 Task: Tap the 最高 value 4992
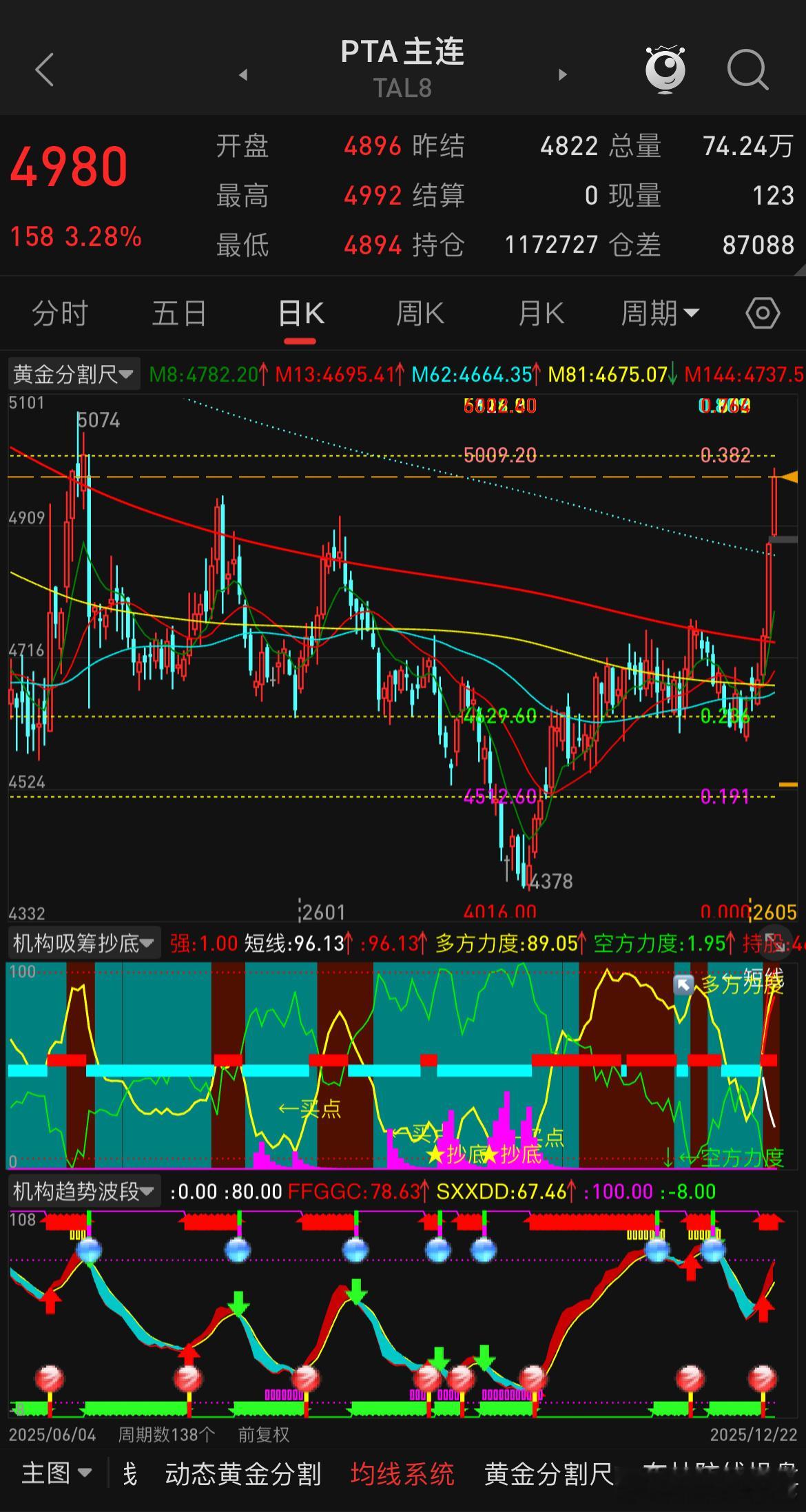pos(373,196)
